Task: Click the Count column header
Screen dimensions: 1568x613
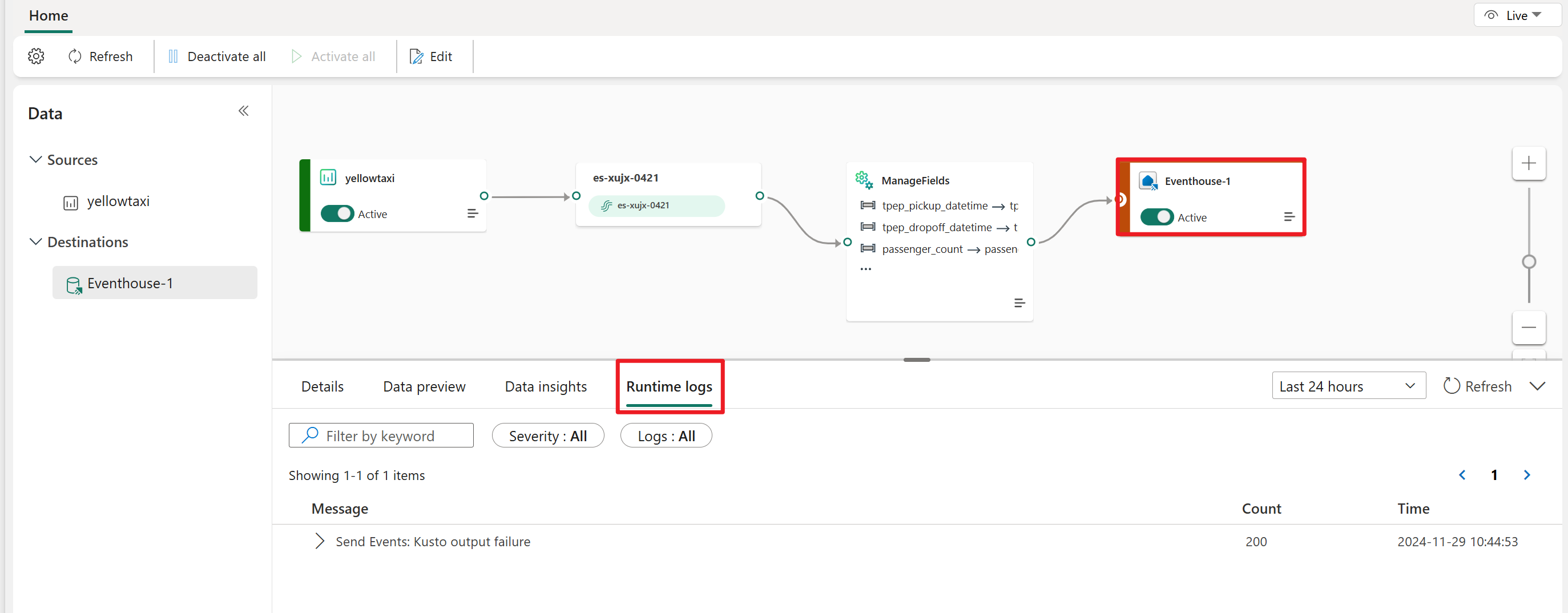Action: tap(1261, 509)
